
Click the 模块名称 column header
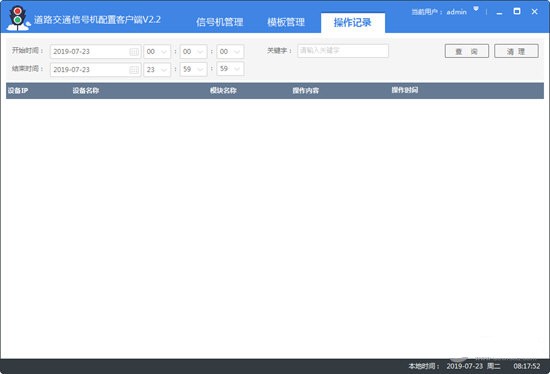pyautogui.click(x=223, y=91)
